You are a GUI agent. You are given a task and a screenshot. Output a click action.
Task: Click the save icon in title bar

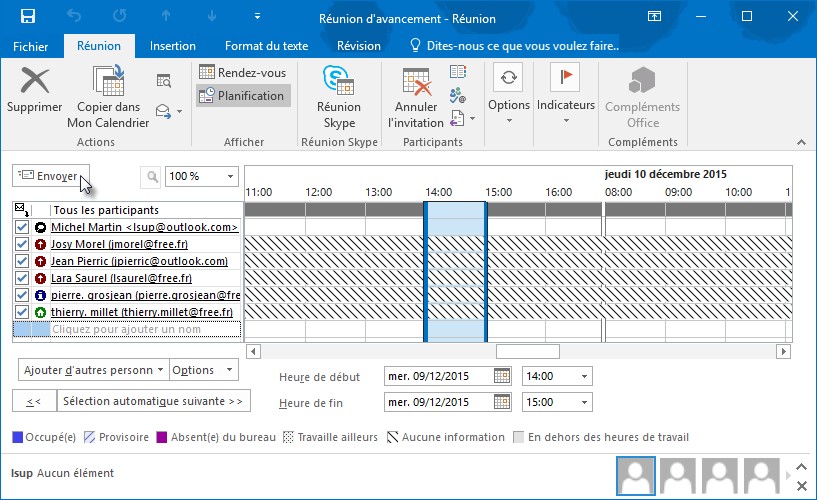(x=28, y=16)
